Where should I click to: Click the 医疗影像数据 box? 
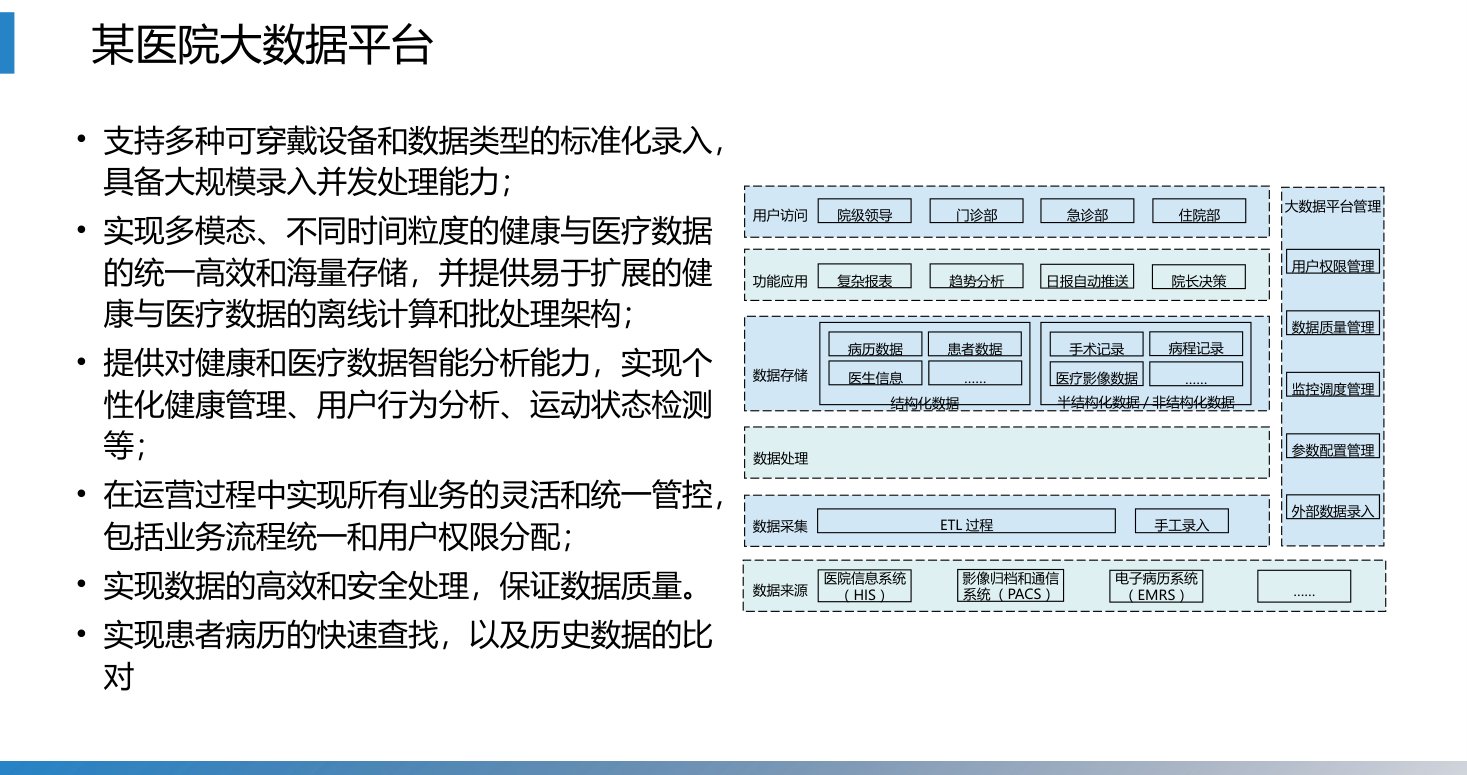click(x=1097, y=374)
